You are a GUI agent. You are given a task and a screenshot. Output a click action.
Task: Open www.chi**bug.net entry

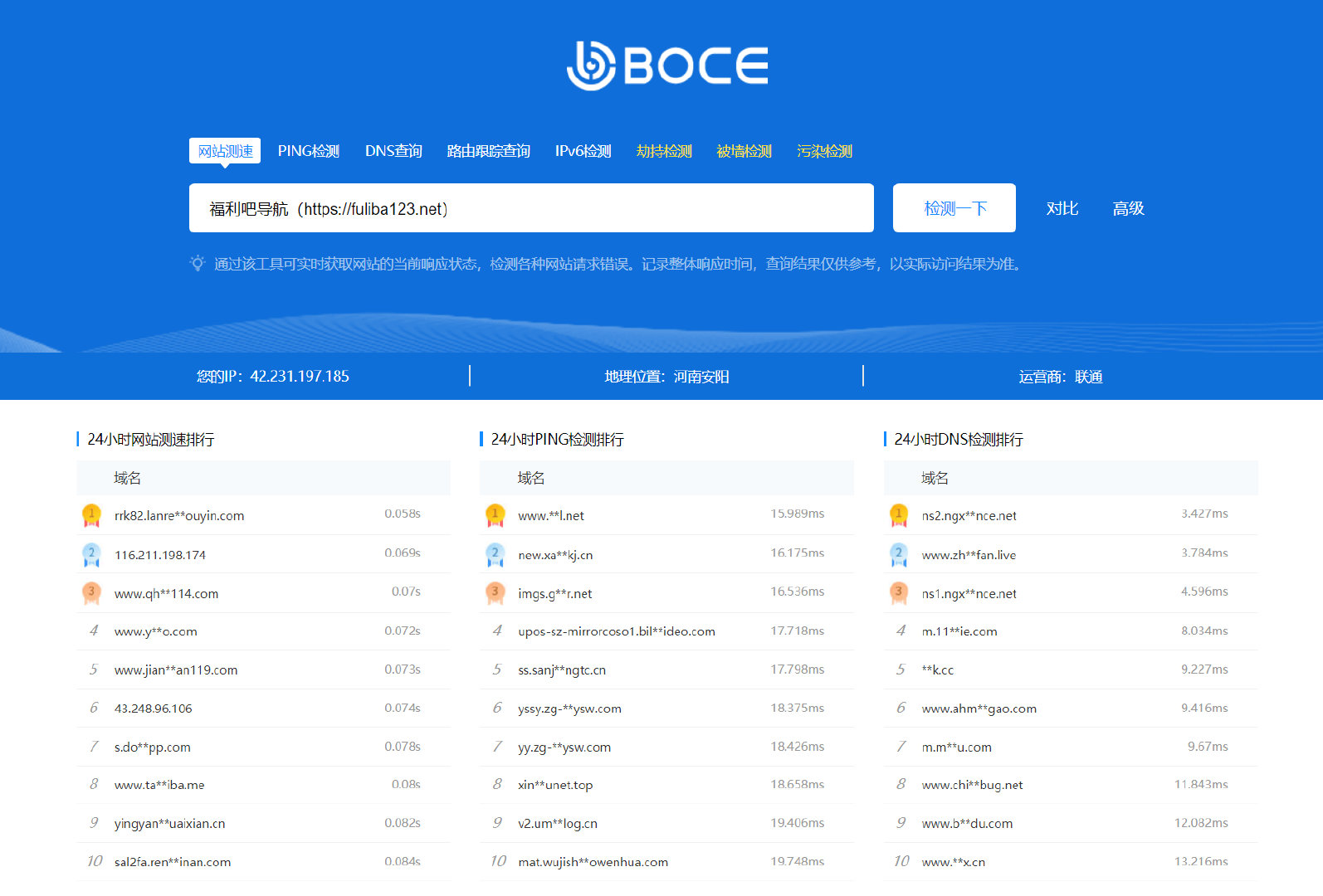pos(973,785)
